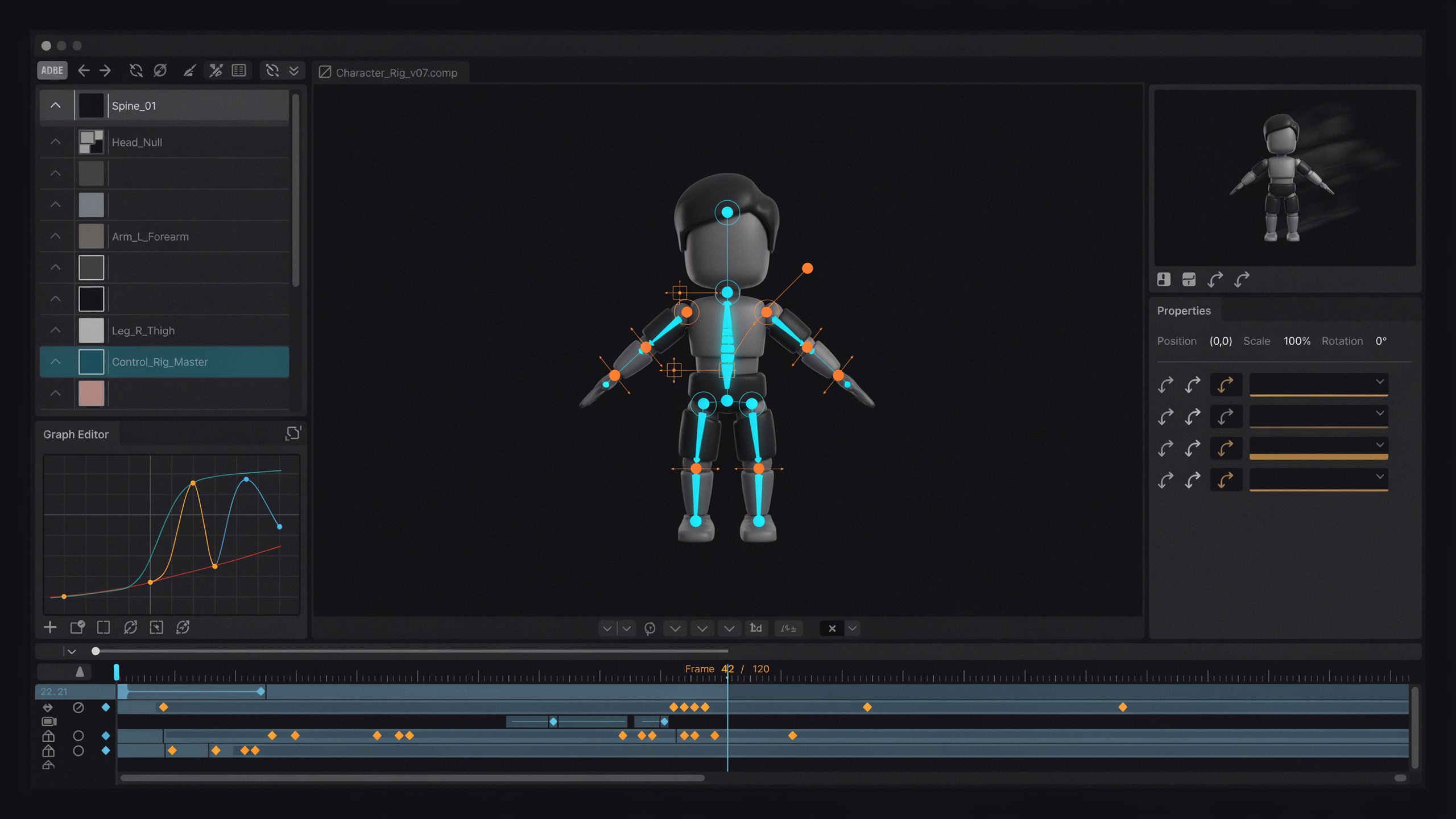The height and width of the screenshot is (819, 1456).
Task: Select the Leg_R_Thigh layer
Action: click(x=164, y=330)
